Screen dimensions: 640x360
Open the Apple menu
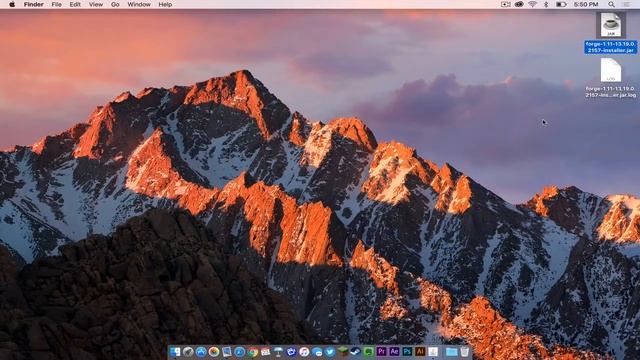(12, 4)
